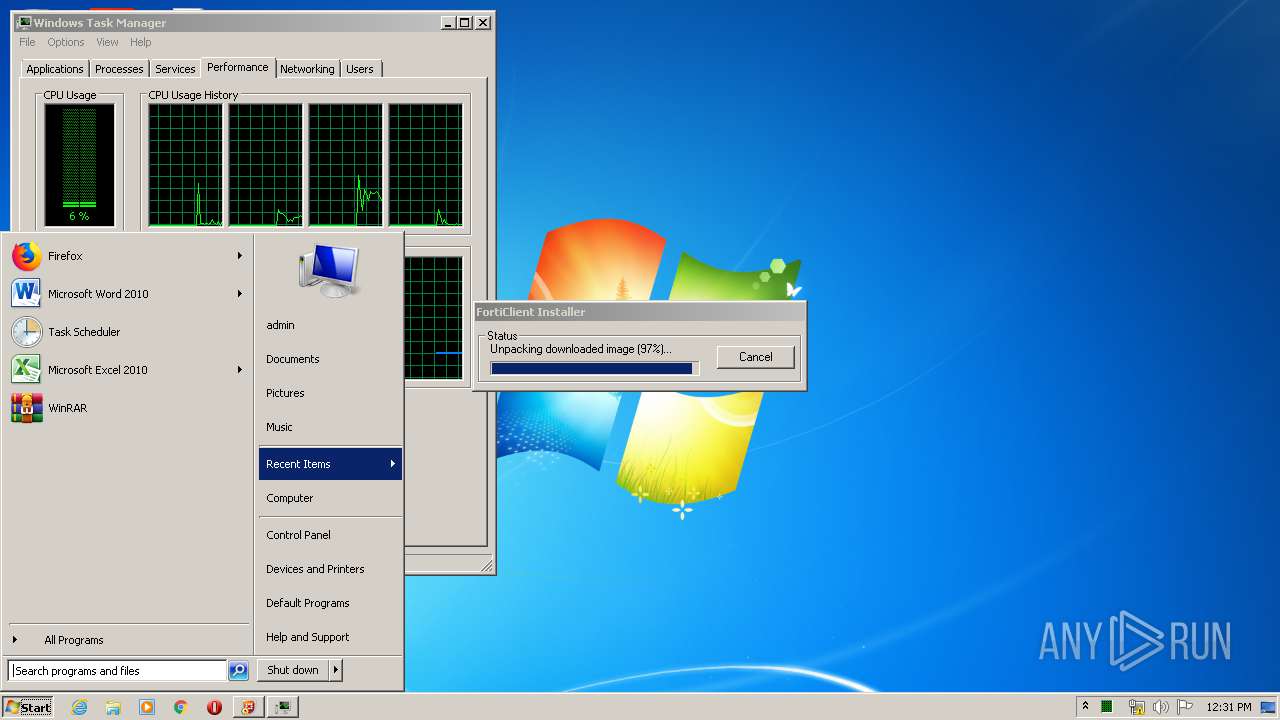
Task: Open the Task Scheduler clock icon
Action: coord(26,332)
